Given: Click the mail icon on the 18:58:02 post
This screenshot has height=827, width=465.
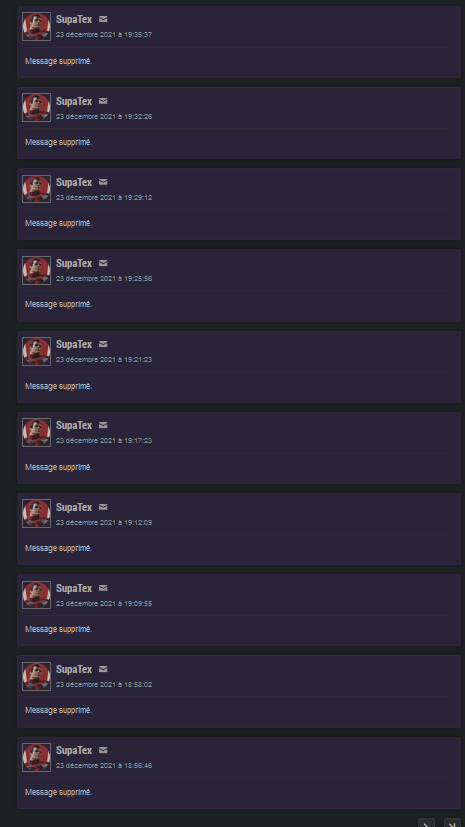Looking at the screenshot, I should (x=103, y=669).
